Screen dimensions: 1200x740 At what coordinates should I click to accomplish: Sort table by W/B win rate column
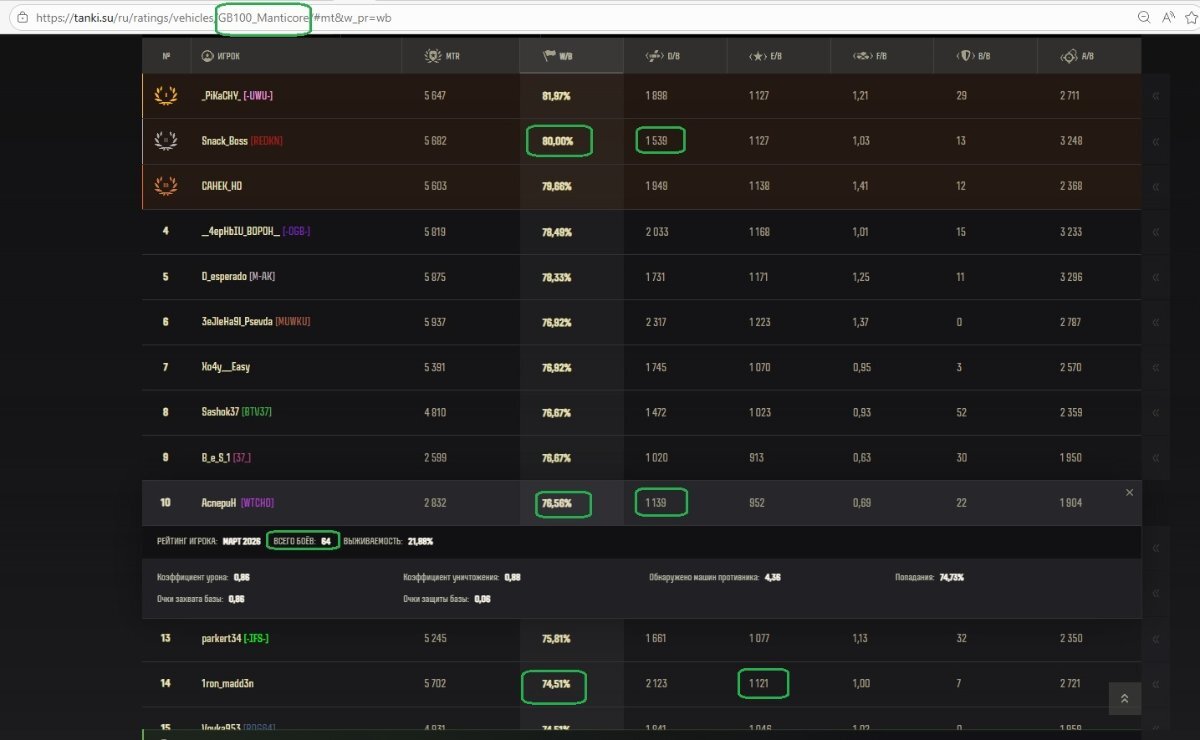coord(556,56)
